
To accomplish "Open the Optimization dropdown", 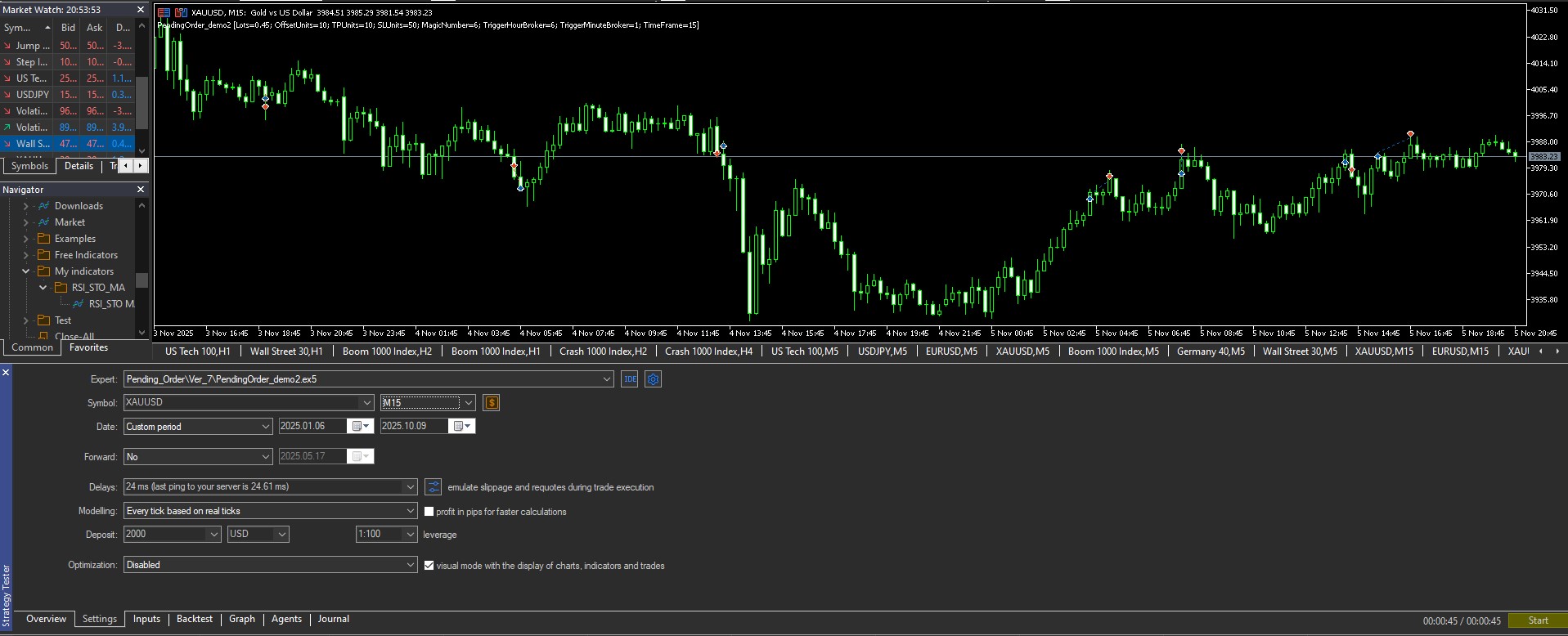I will [x=411, y=565].
